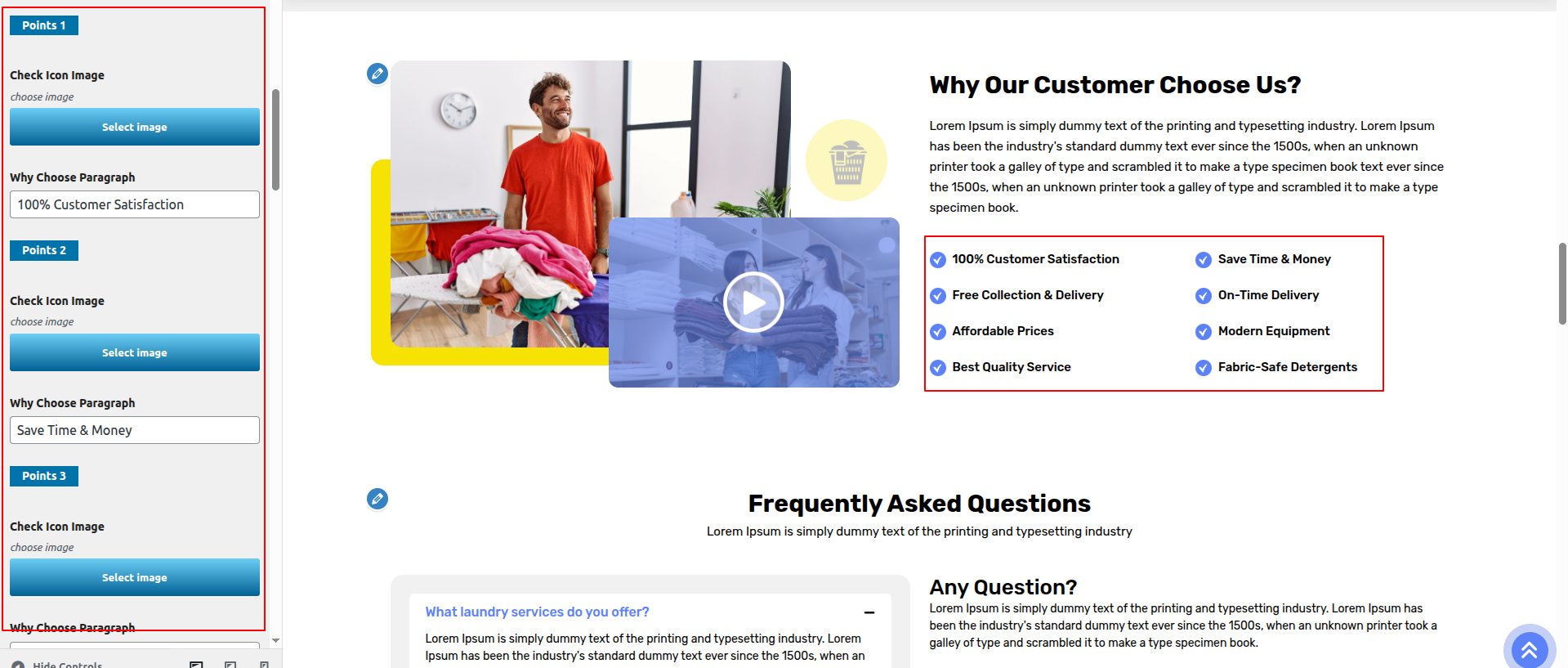
Task: Collapse the 'What laundry services do you offer?' FAQ
Action: [537, 612]
